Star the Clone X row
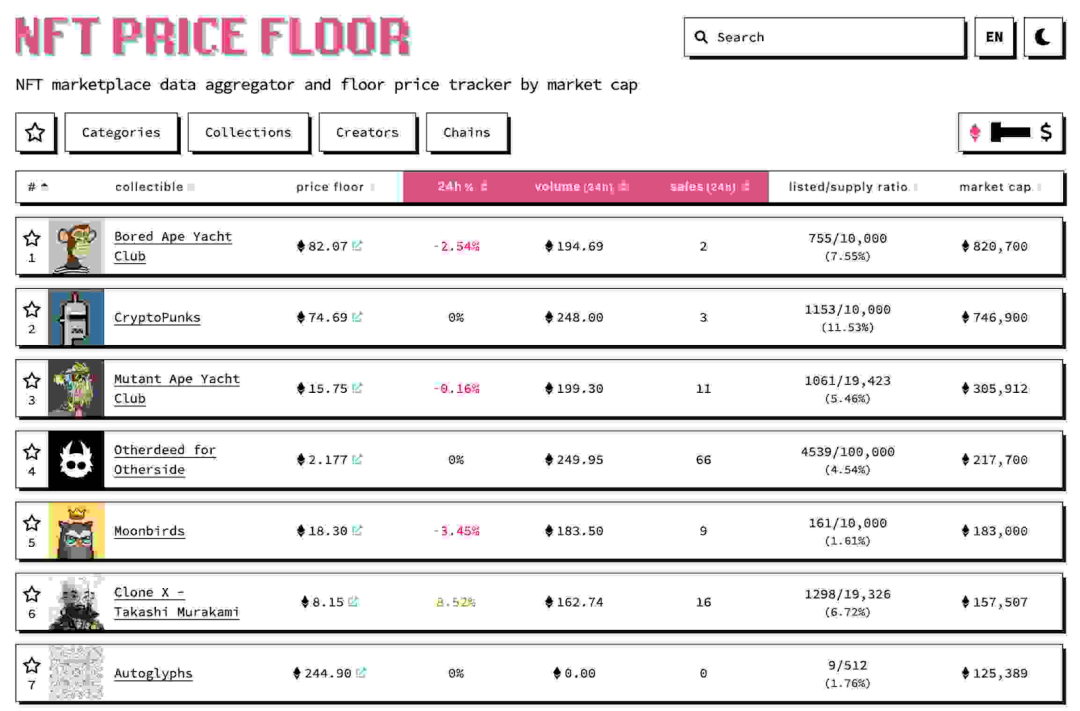The height and width of the screenshot is (711, 1080). click(x=32, y=594)
